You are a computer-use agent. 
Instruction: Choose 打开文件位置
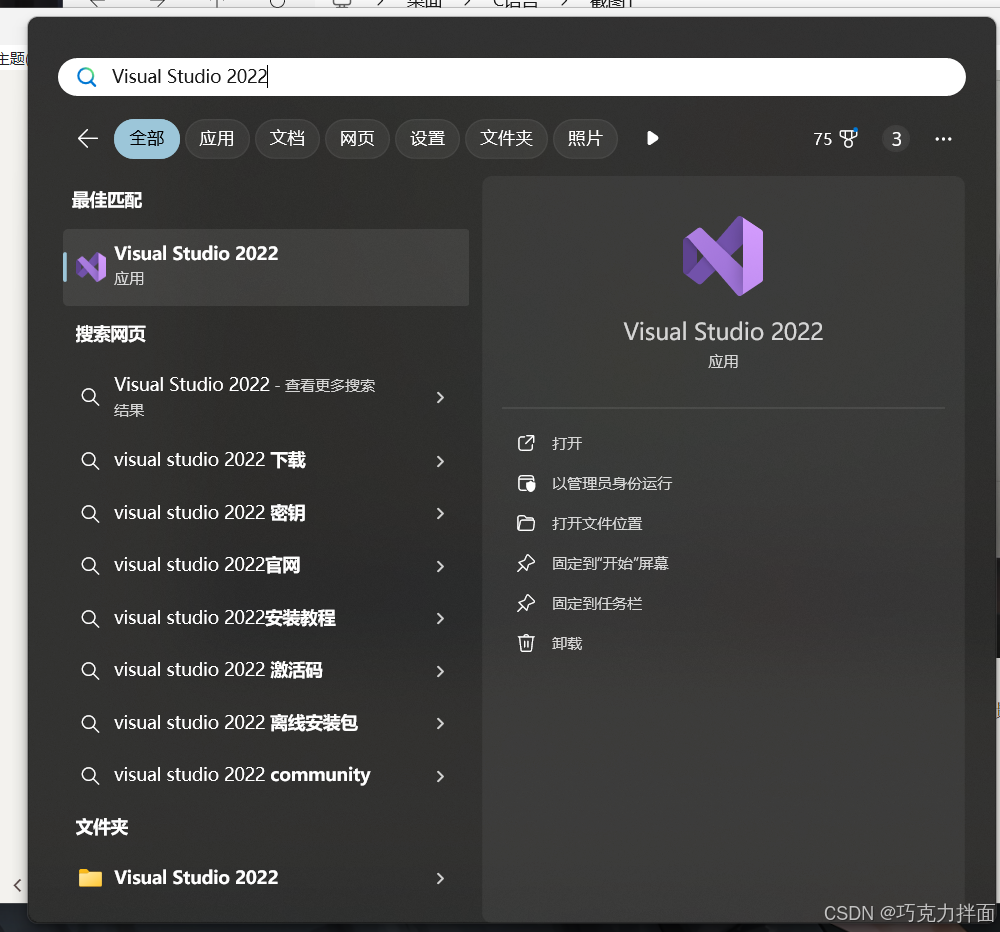tap(597, 524)
